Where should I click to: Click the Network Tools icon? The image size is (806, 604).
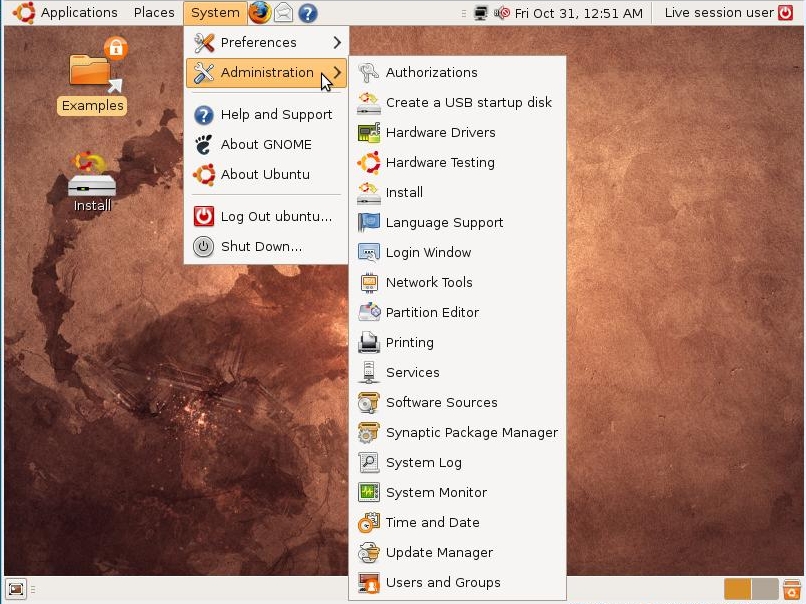coord(369,282)
